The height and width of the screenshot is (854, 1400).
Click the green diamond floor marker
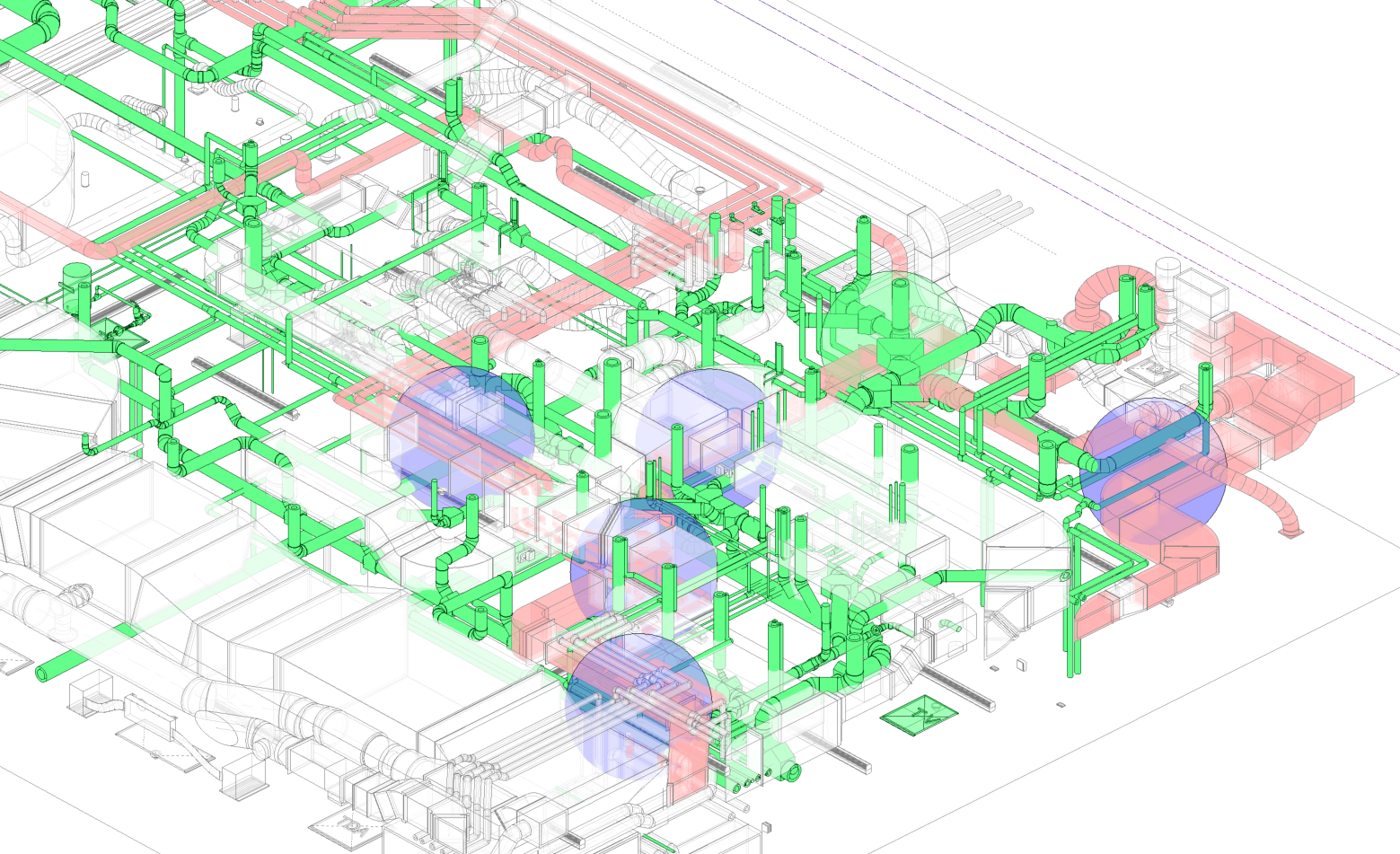tap(919, 716)
